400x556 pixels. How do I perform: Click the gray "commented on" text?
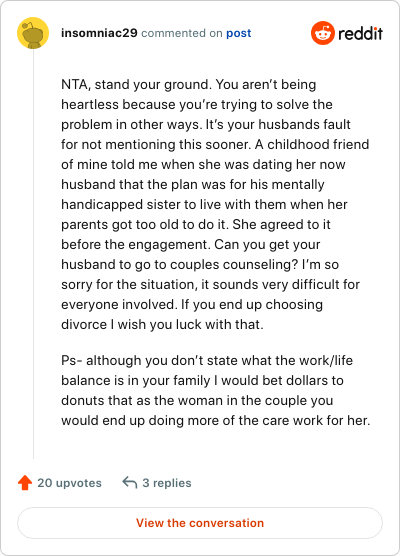(182, 33)
